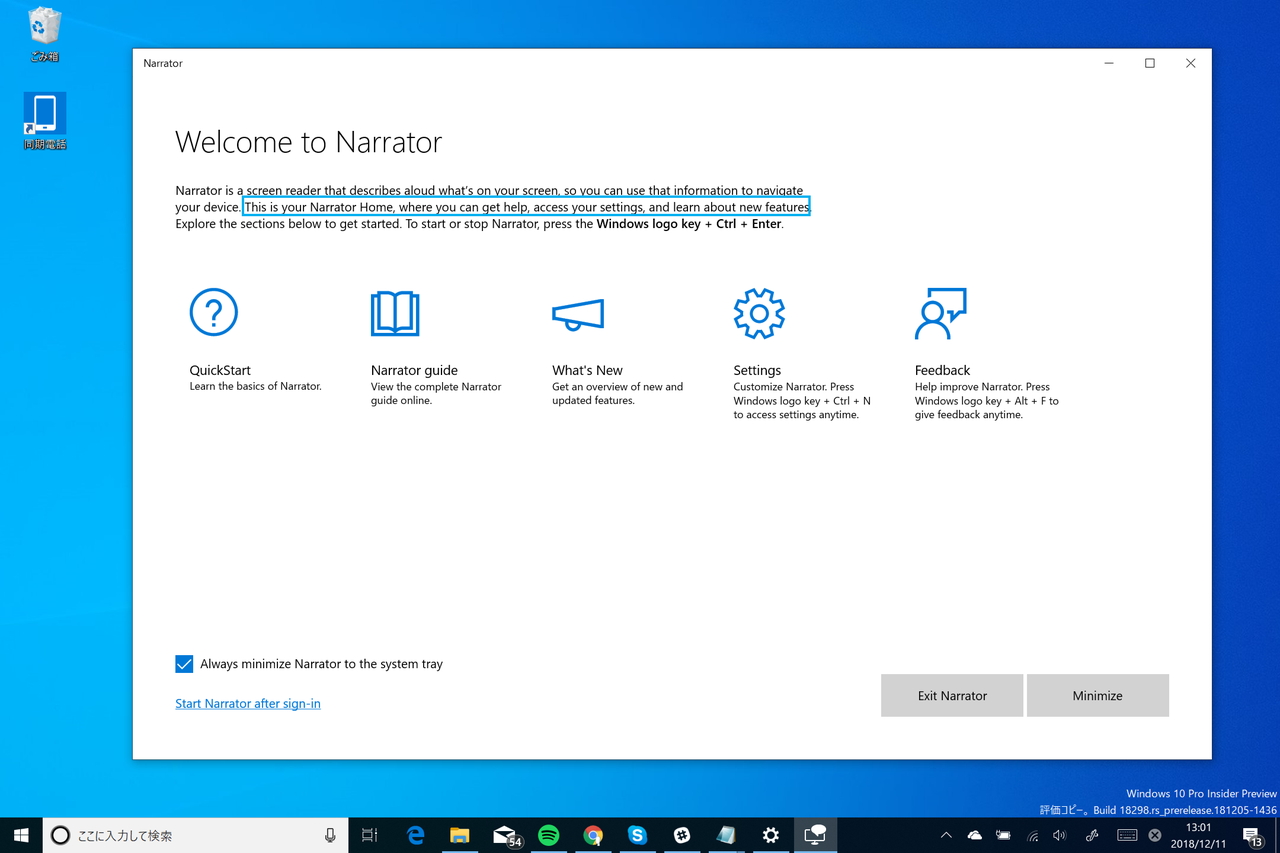Click the highlighted "This is your Narrator Home" sentence
This screenshot has height=853, width=1280.
(526, 207)
